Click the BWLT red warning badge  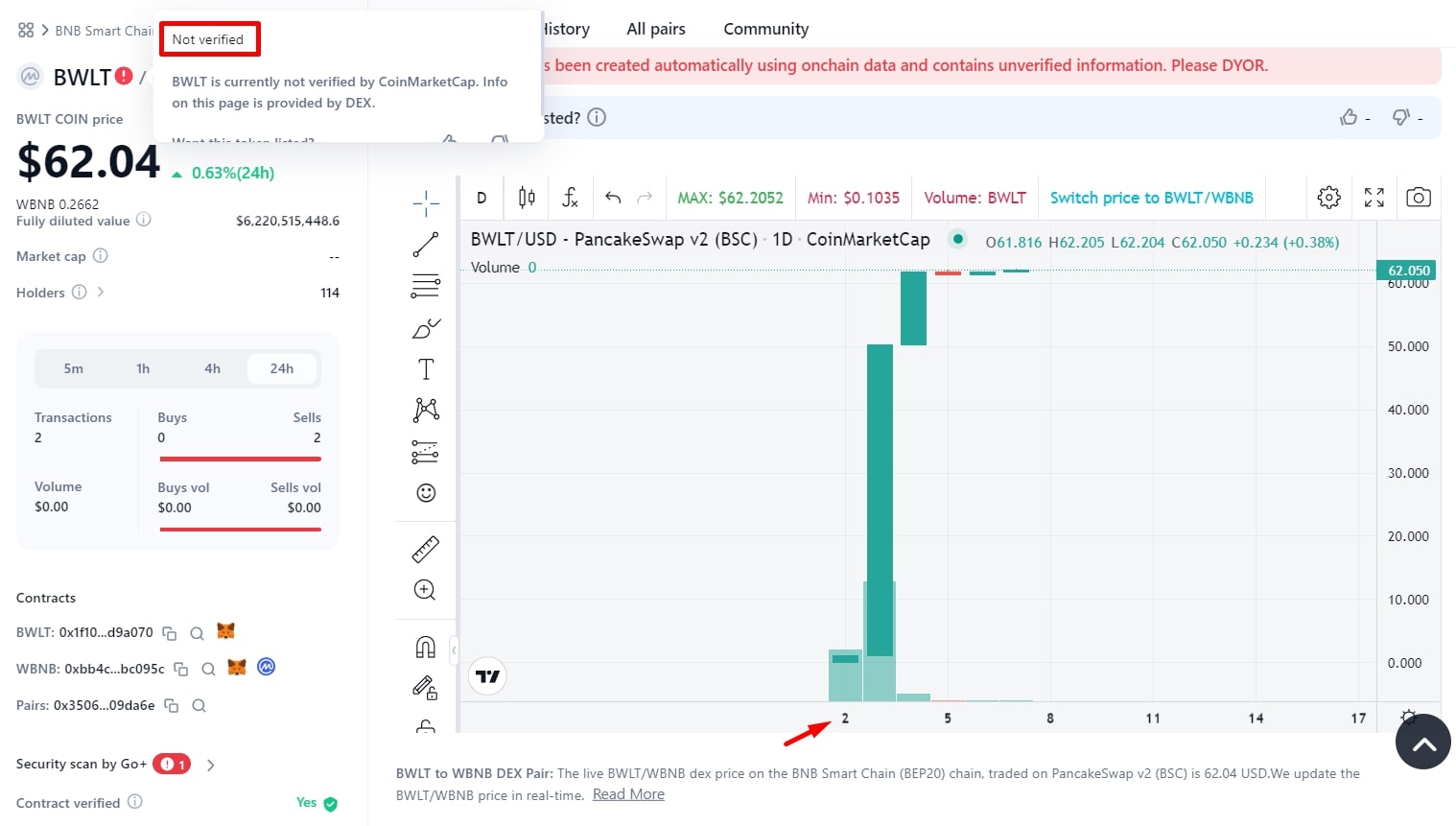(124, 75)
